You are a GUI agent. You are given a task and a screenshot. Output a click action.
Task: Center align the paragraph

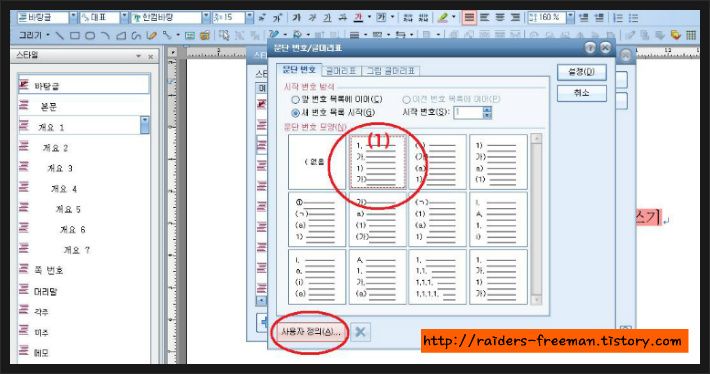(x=499, y=18)
